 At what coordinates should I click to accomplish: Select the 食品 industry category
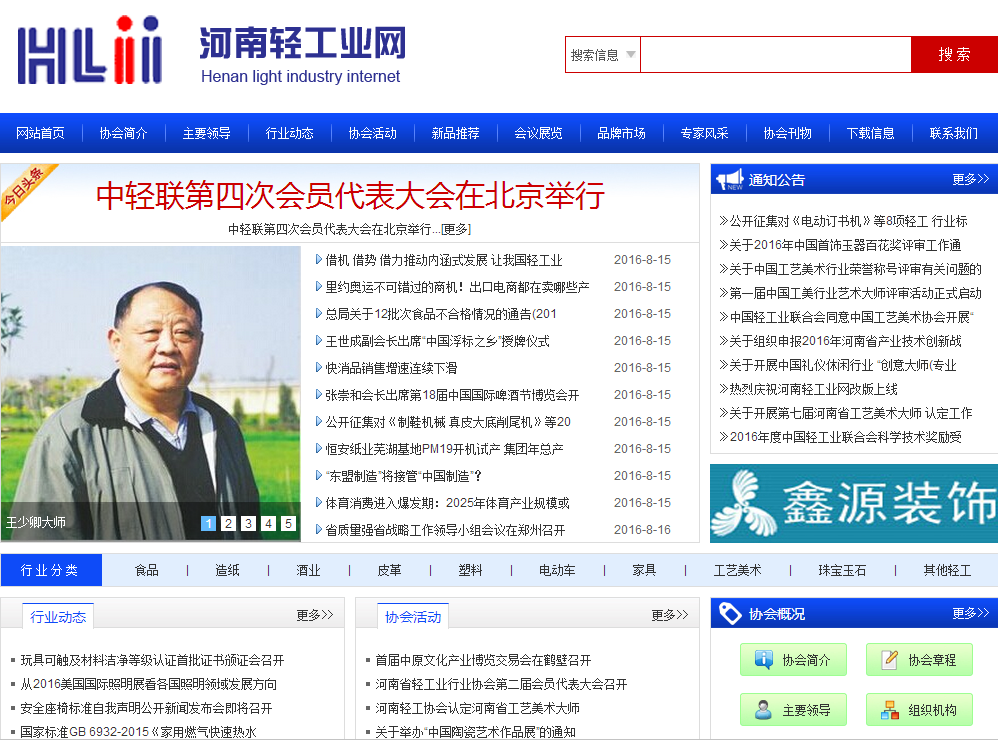[x=146, y=570]
